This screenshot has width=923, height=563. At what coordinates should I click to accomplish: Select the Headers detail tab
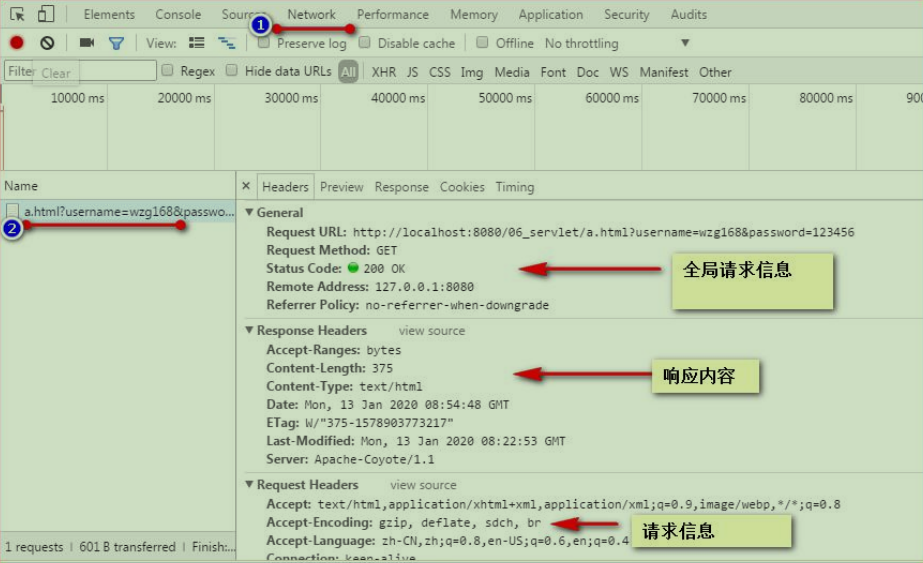(x=285, y=187)
